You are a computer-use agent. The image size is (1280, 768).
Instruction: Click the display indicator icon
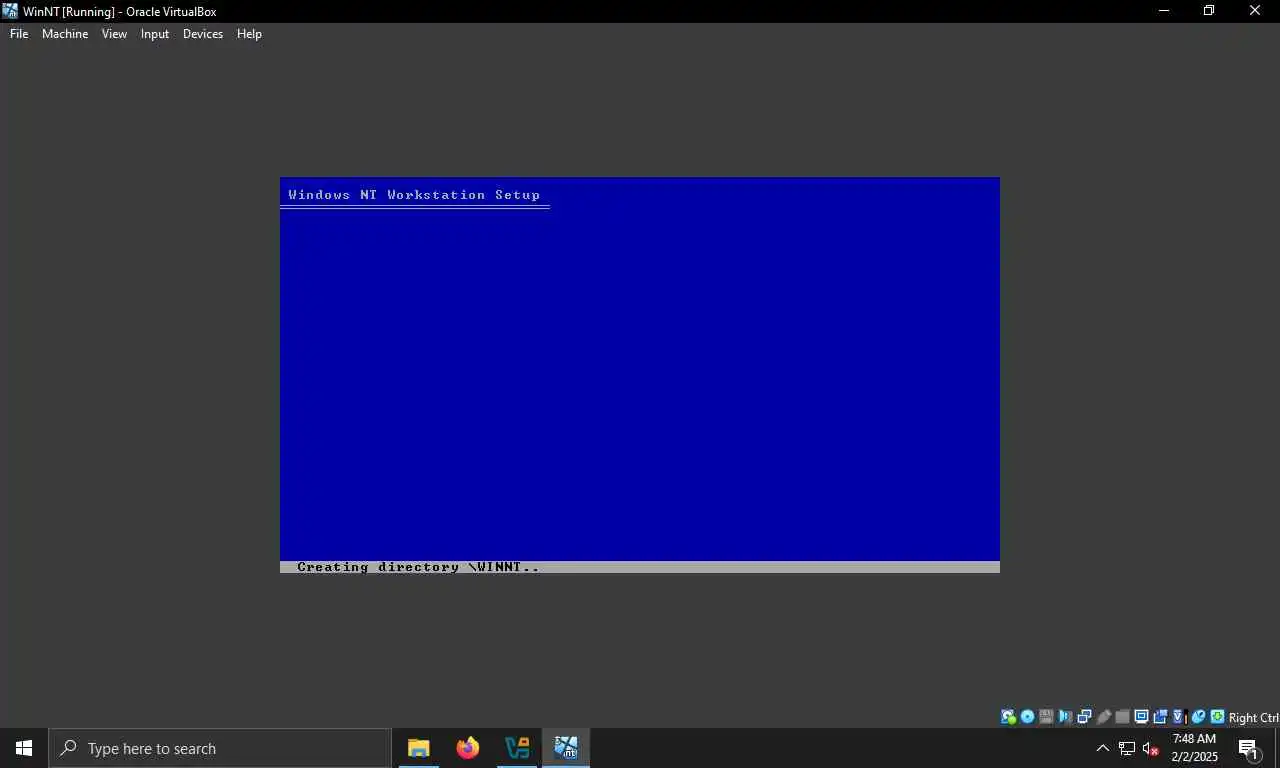pos(1141,717)
